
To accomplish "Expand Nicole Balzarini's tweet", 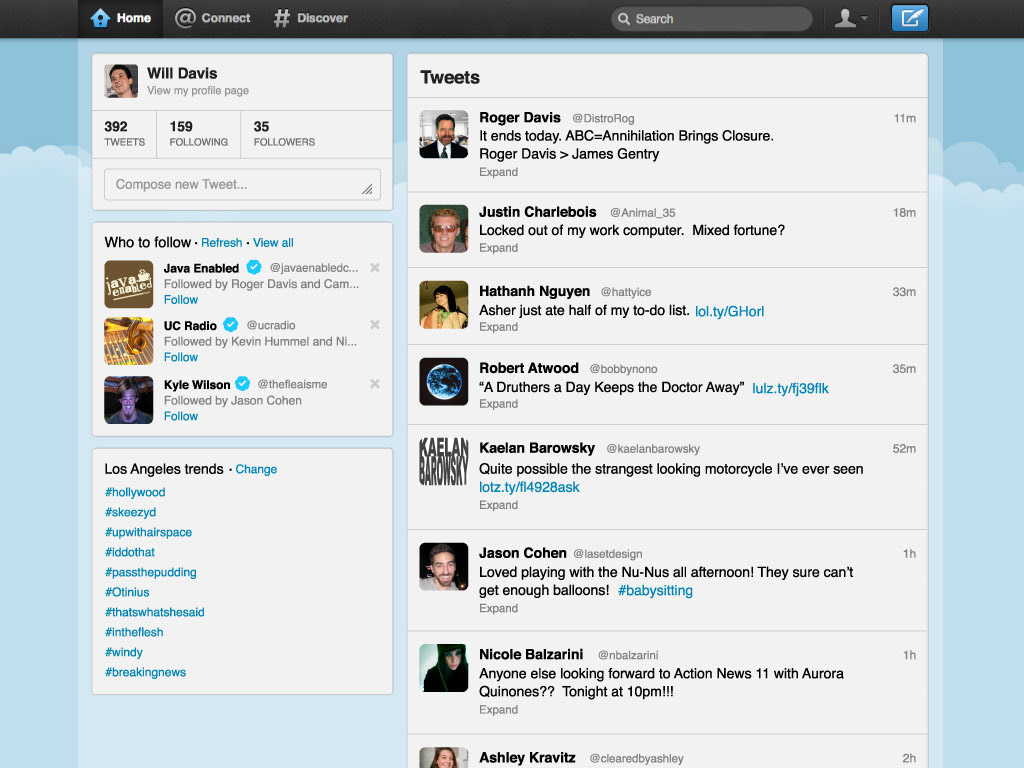I will click(498, 709).
